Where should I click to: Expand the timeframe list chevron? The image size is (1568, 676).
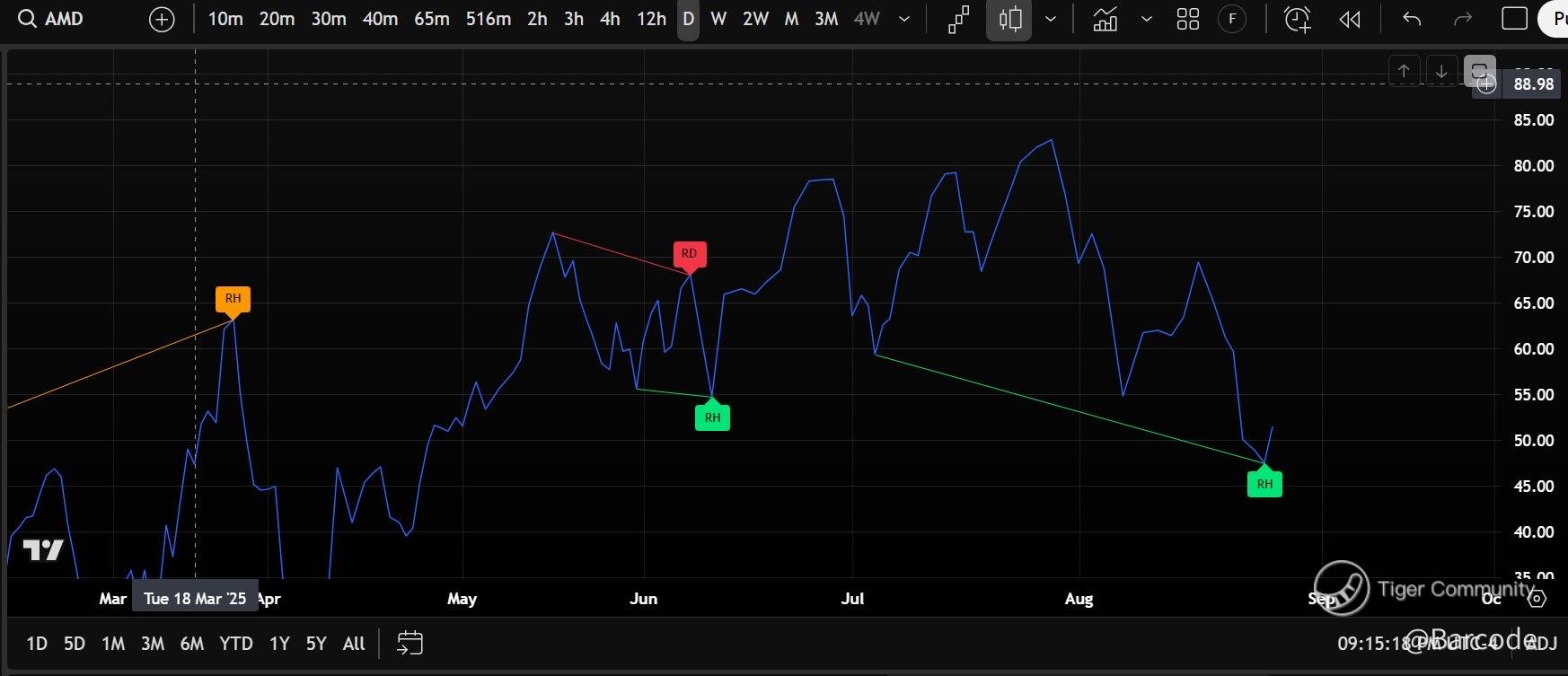[904, 19]
